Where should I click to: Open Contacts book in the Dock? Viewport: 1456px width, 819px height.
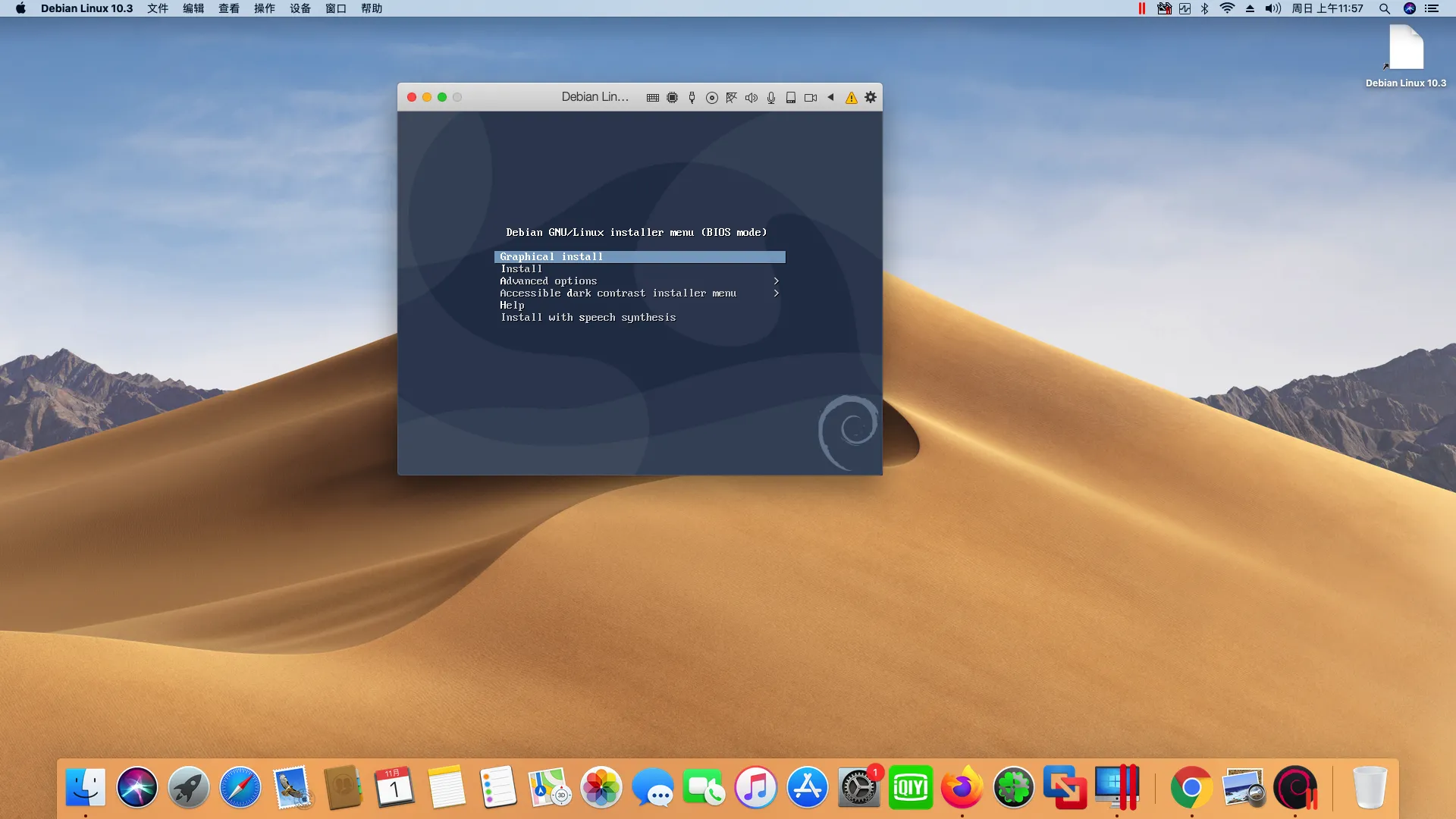pos(343,787)
